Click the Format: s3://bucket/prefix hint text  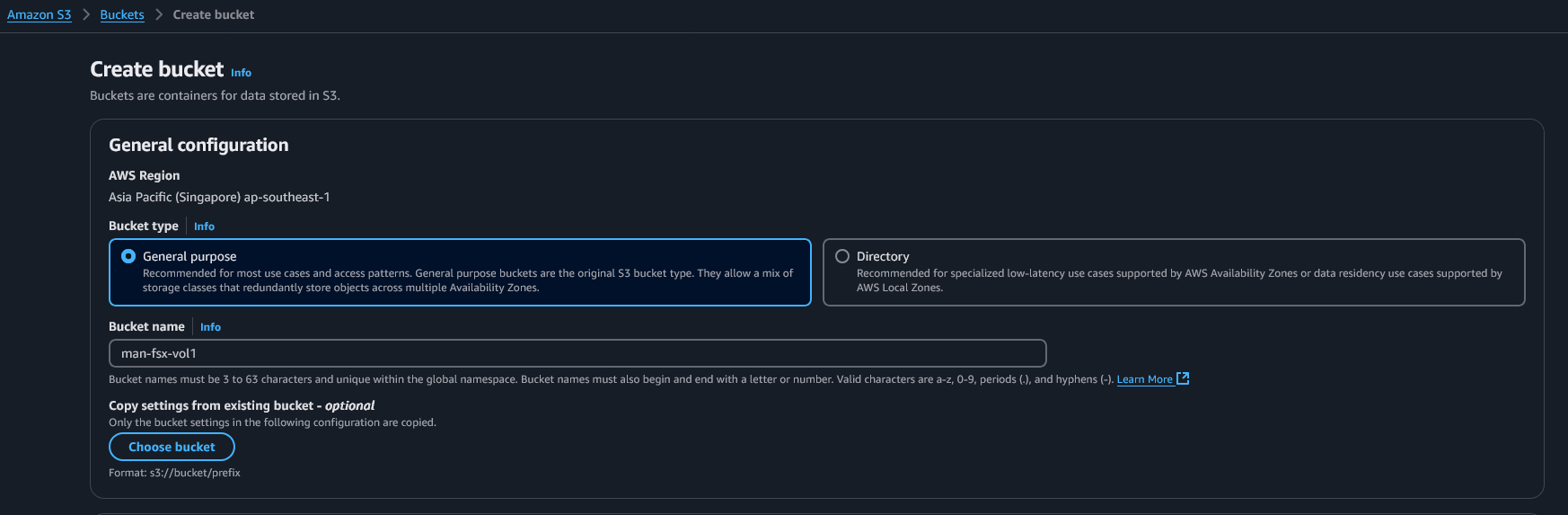(x=174, y=473)
